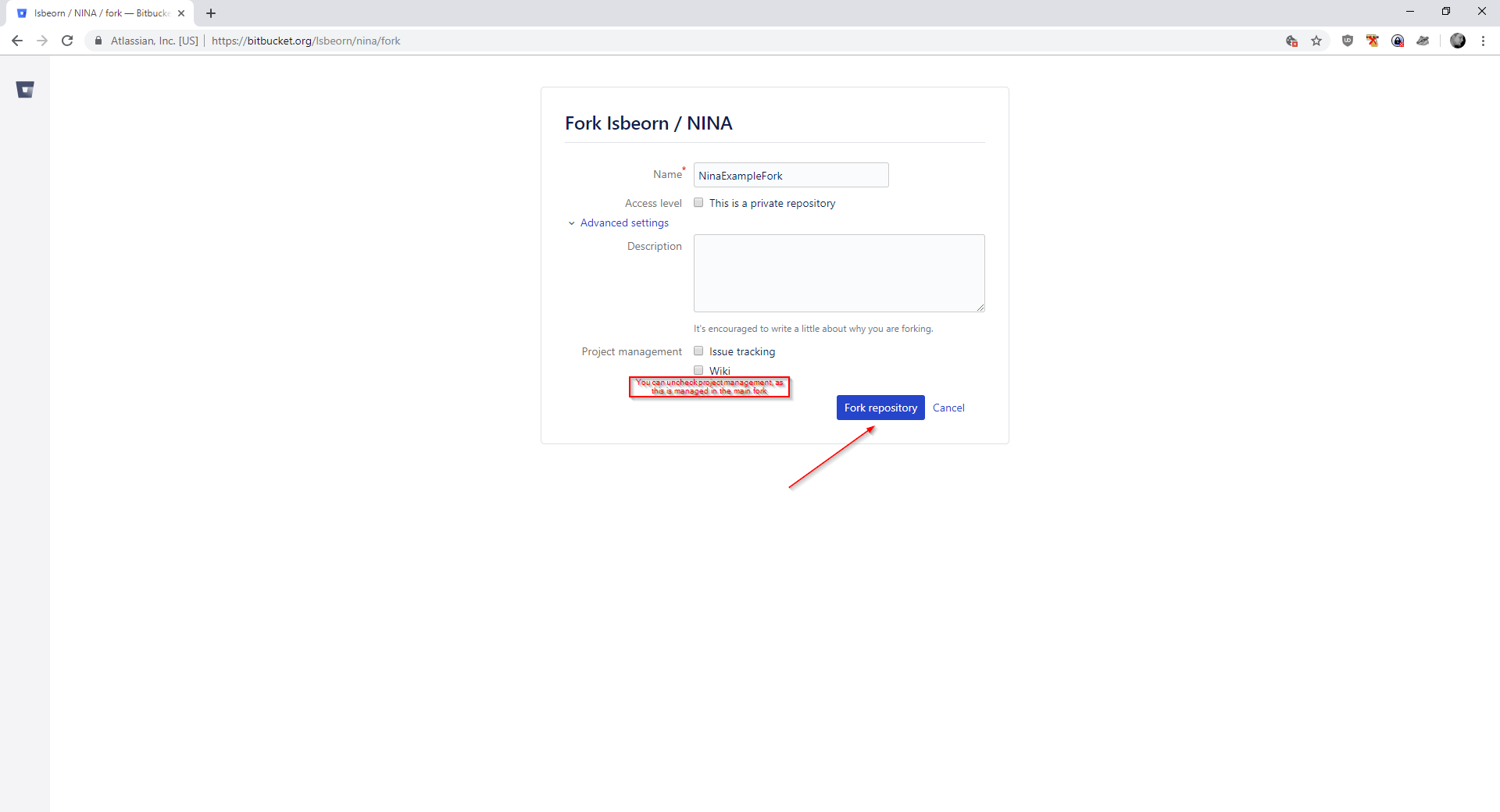Click the 'Issue tracking' label text
The width and height of the screenshot is (1500, 812).
(x=742, y=351)
